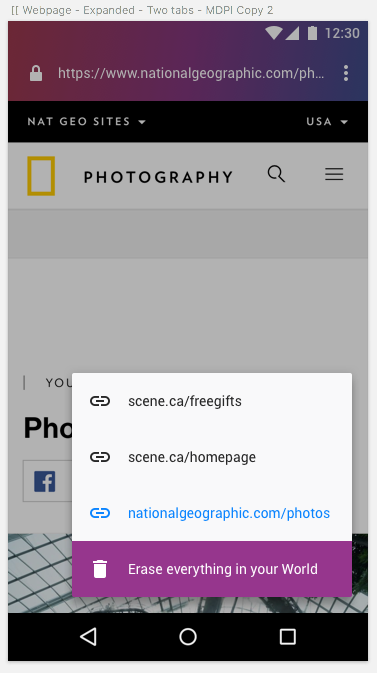Screen dimensions: 377x673
Task: Click the link icon beside scene.ca/freegifts
Action: point(100,401)
